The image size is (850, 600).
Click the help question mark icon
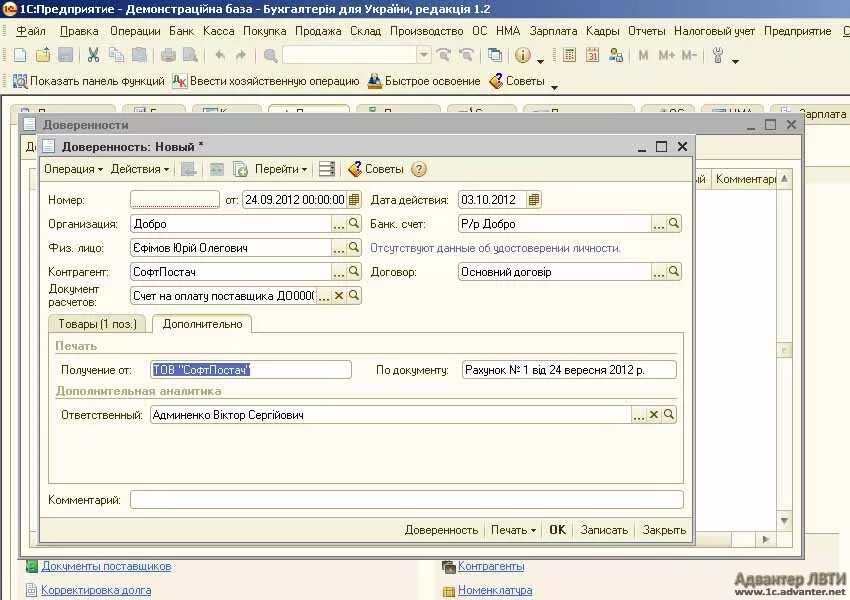point(418,169)
